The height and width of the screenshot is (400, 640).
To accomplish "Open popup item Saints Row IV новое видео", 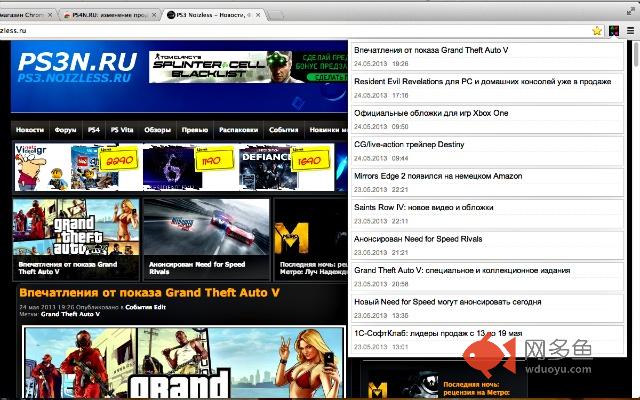I will click(487, 213).
